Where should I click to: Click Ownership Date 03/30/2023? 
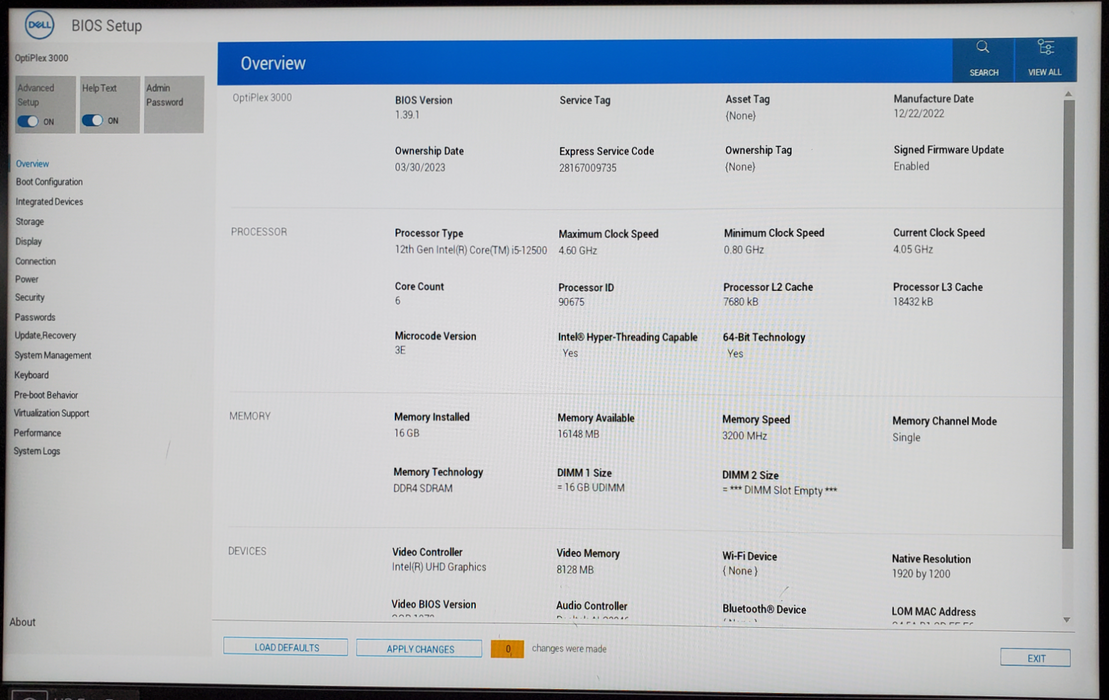click(x=420, y=168)
